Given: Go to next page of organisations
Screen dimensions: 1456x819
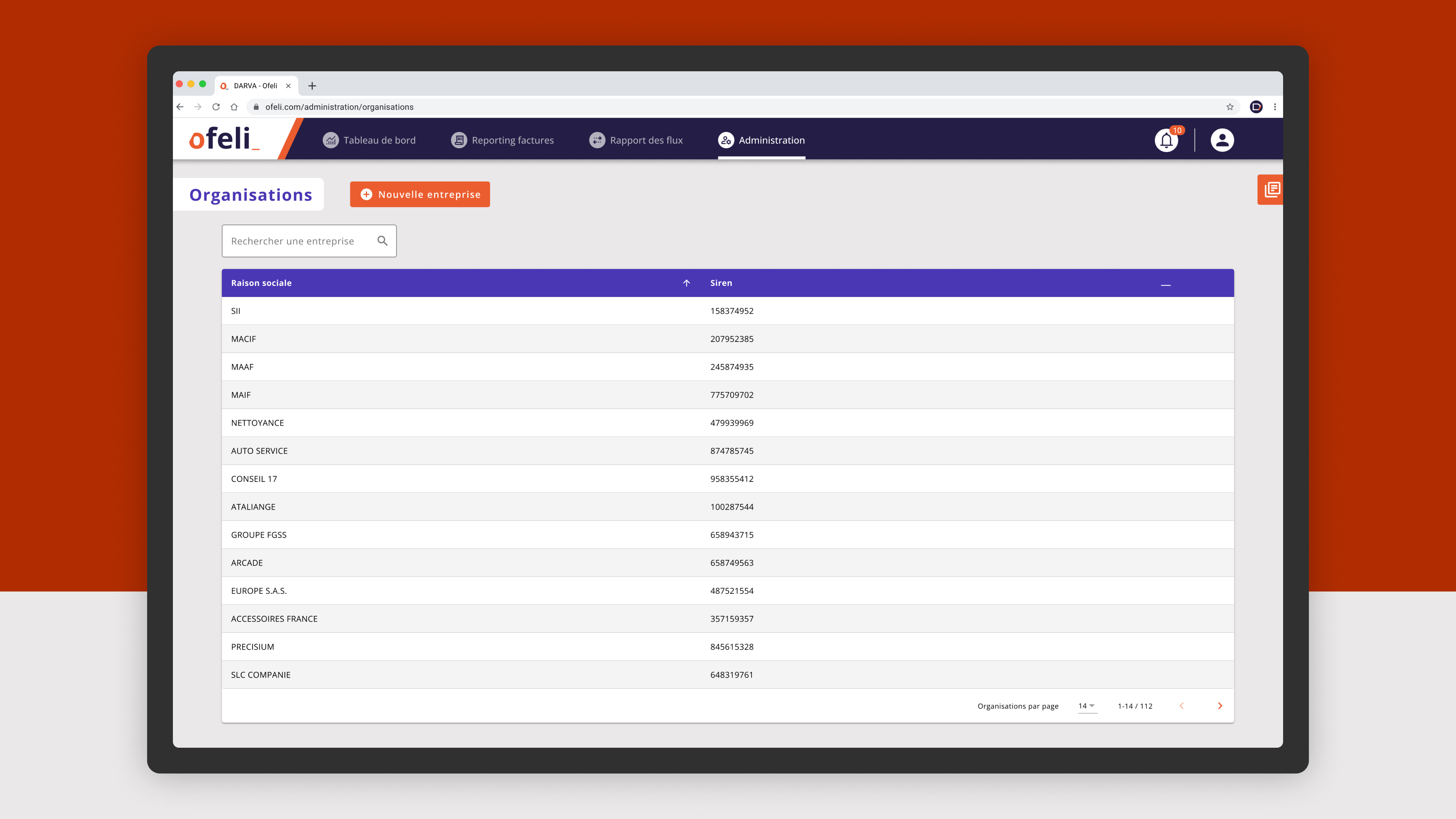Looking at the screenshot, I should click(x=1220, y=706).
